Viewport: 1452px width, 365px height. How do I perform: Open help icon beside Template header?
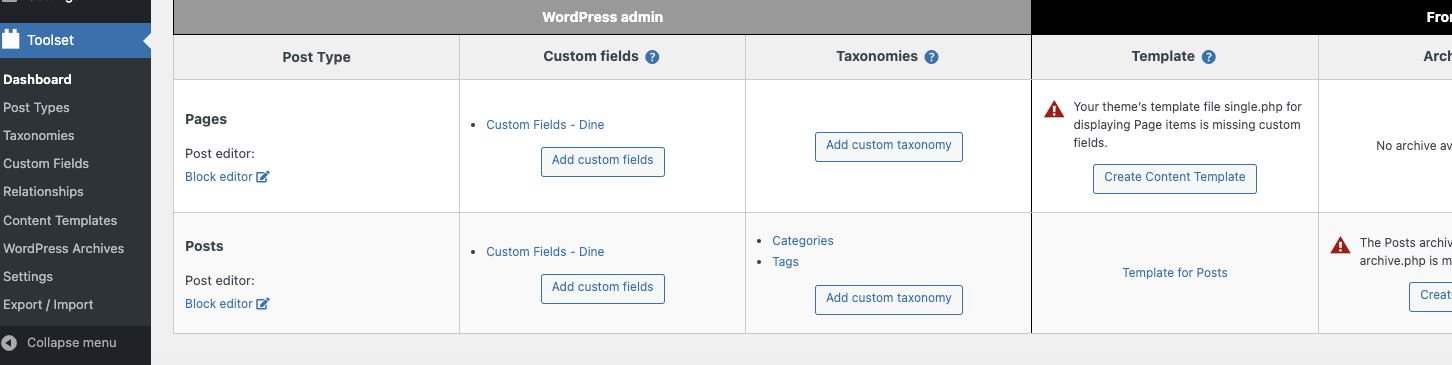[x=1208, y=57]
